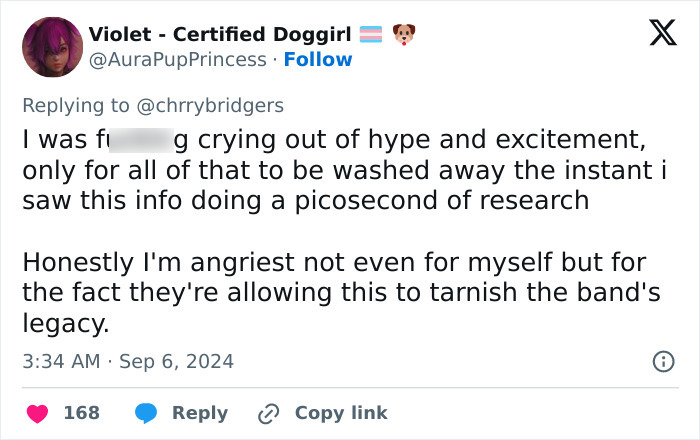Click the blue reply speech bubble icon

point(146,413)
